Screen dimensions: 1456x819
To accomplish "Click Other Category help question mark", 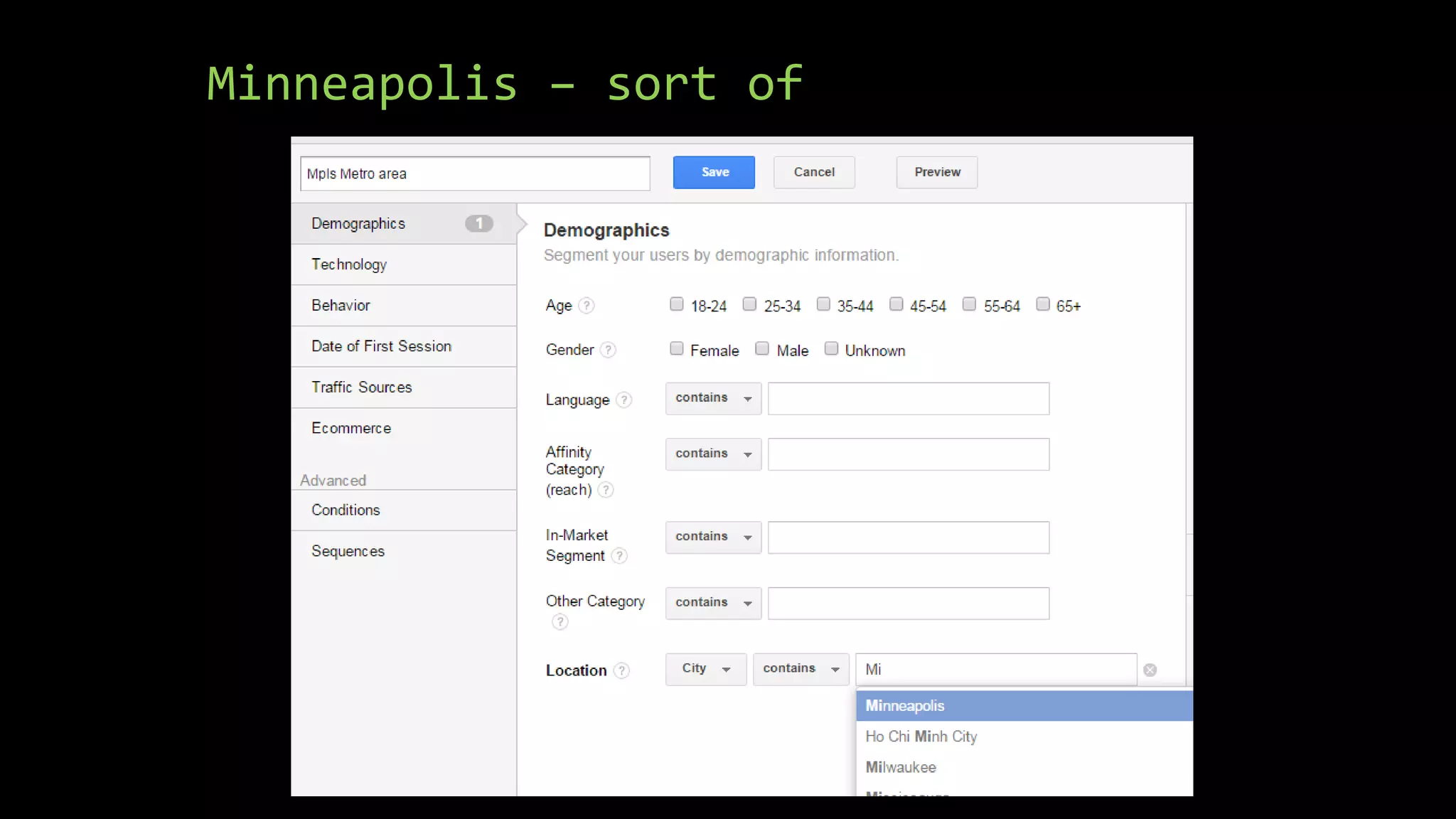I will click(x=560, y=622).
